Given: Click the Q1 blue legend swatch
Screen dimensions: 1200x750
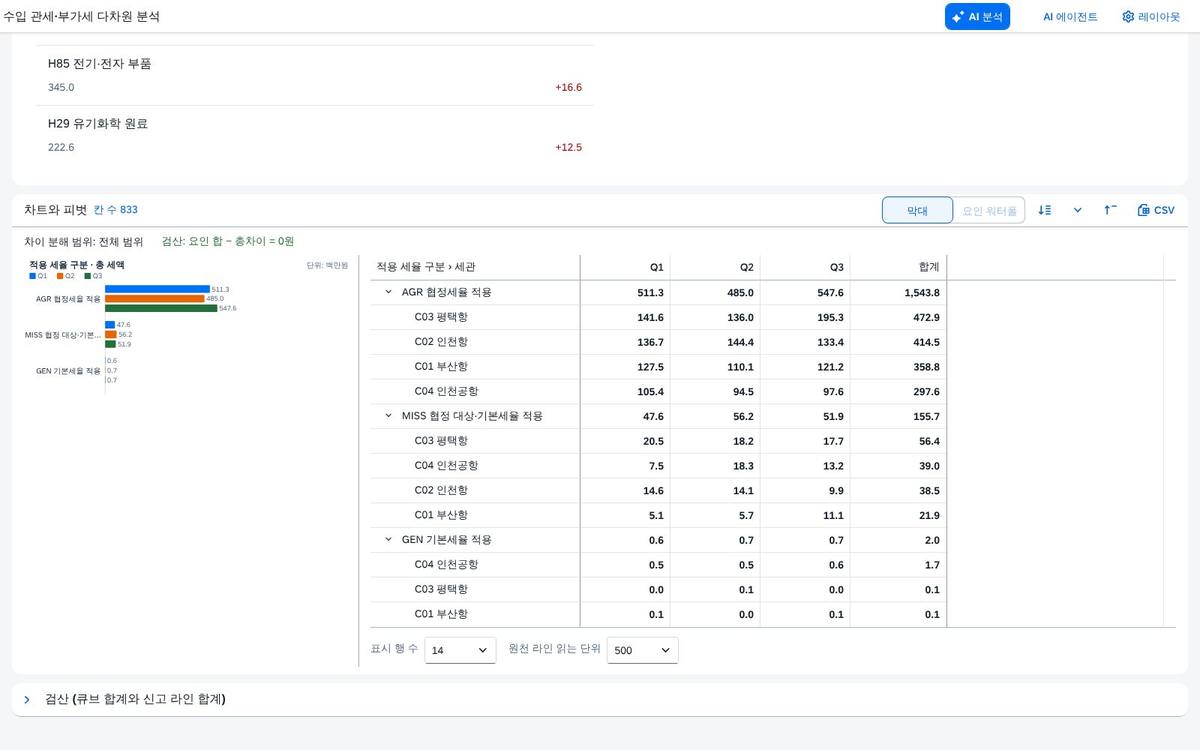Looking at the screenshot, I should [33, 275].
